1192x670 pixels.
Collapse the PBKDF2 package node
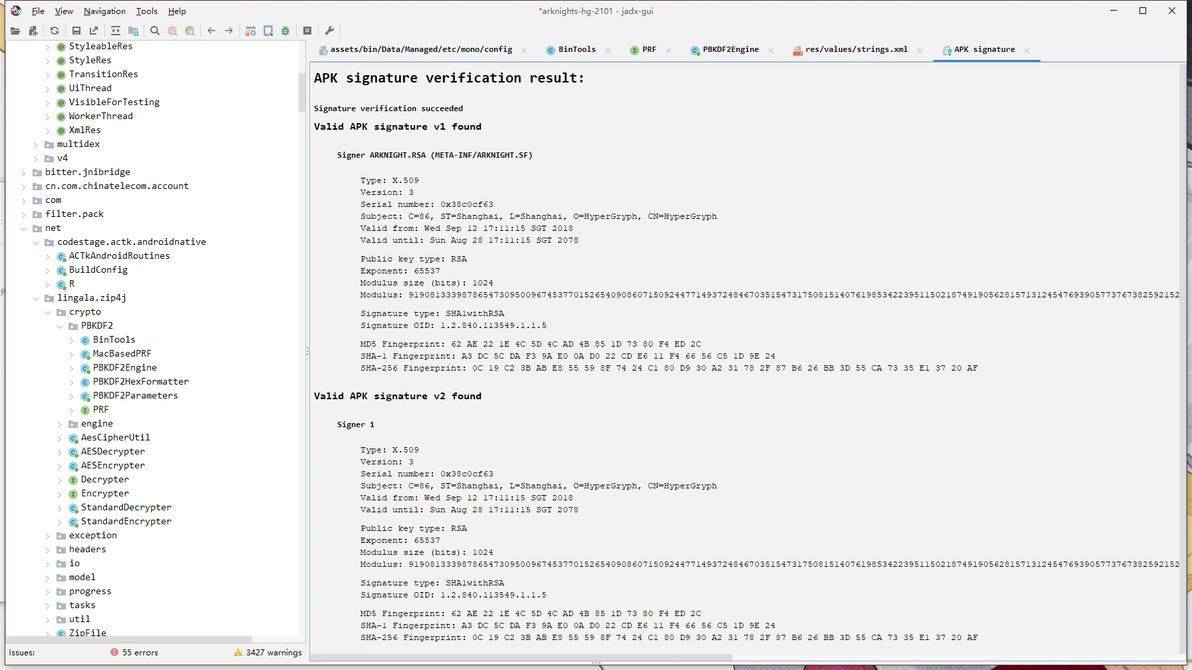(60, 326)
